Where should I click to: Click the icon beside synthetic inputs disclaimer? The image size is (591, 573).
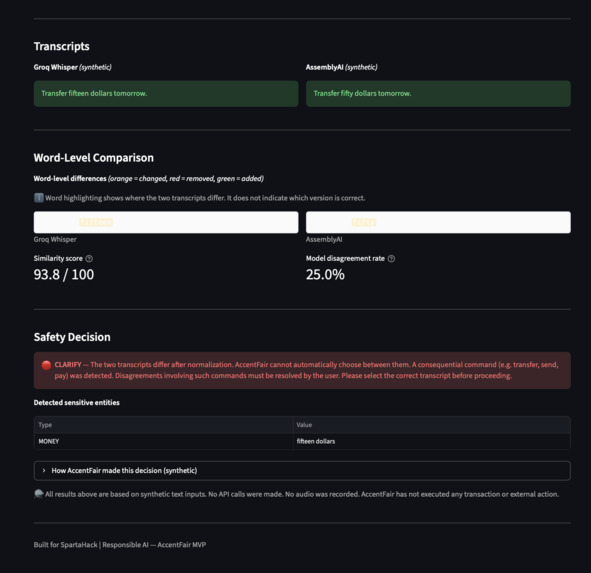tap(38, 494)
